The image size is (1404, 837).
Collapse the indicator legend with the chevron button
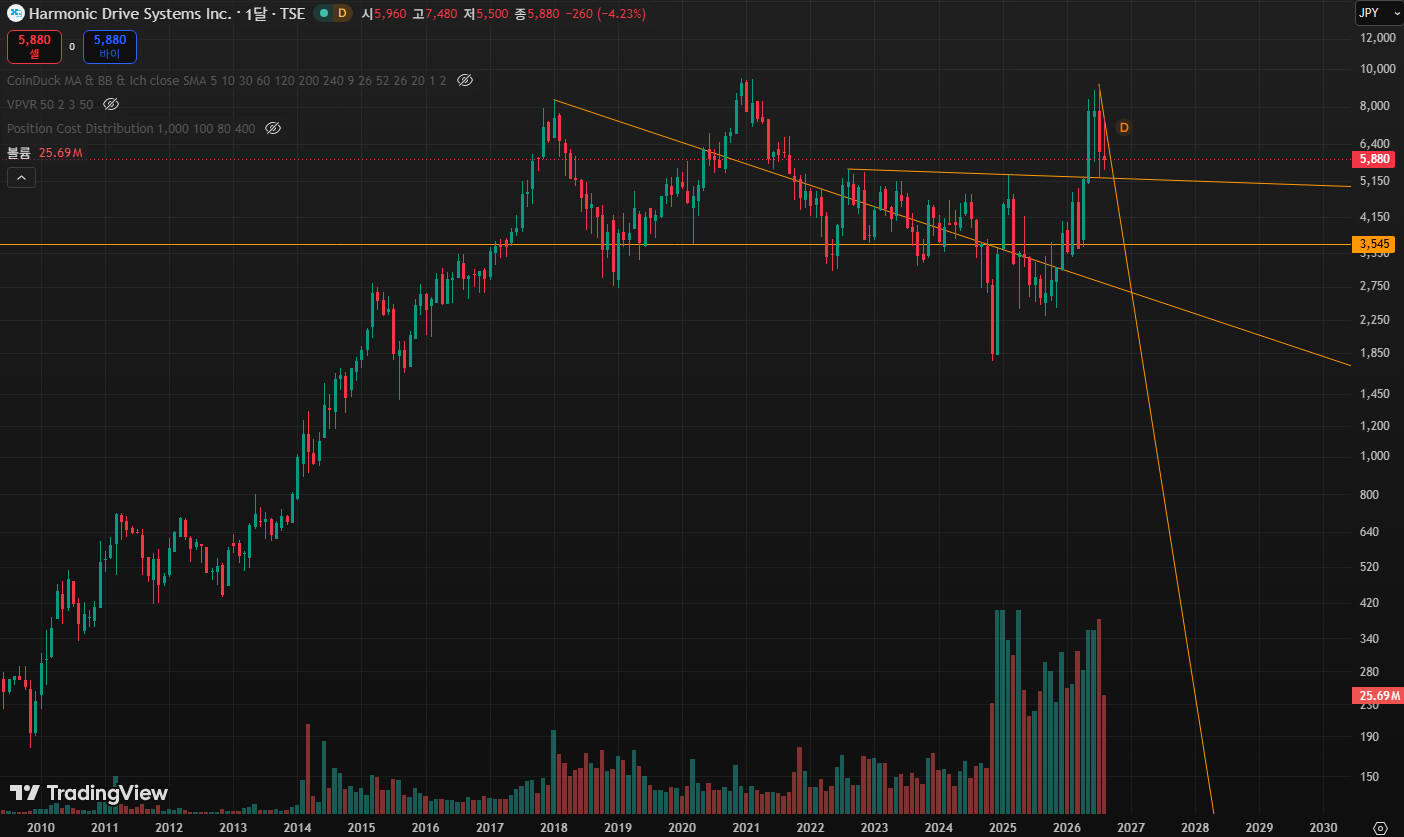pos(22,178)
